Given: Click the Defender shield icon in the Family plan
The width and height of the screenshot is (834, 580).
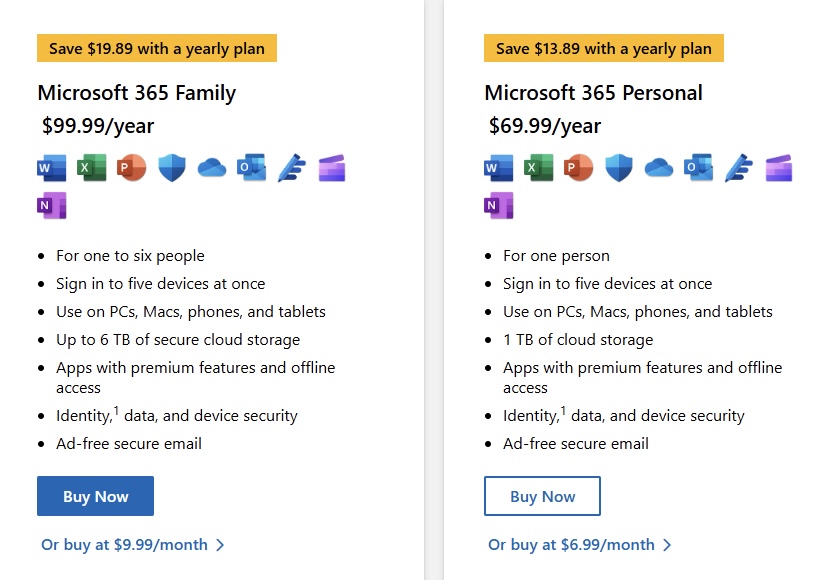Looking at the screenshot, I should [172, 168].
